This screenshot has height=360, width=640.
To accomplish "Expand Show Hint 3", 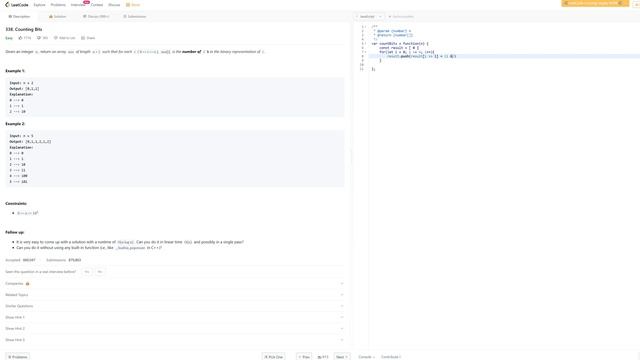I will (174, 340).
